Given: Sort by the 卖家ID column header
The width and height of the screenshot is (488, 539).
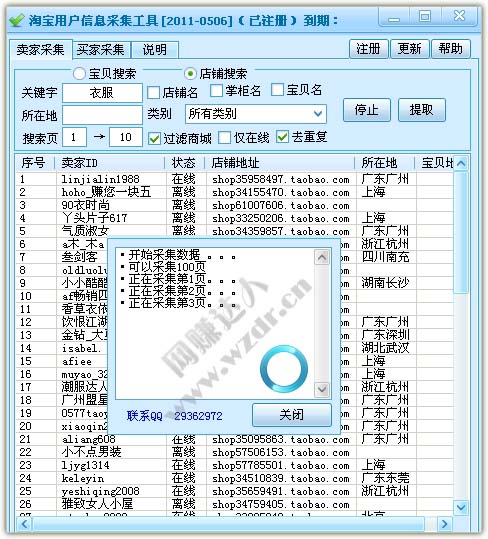Looking at the screenshot, I should pos(110,163).
